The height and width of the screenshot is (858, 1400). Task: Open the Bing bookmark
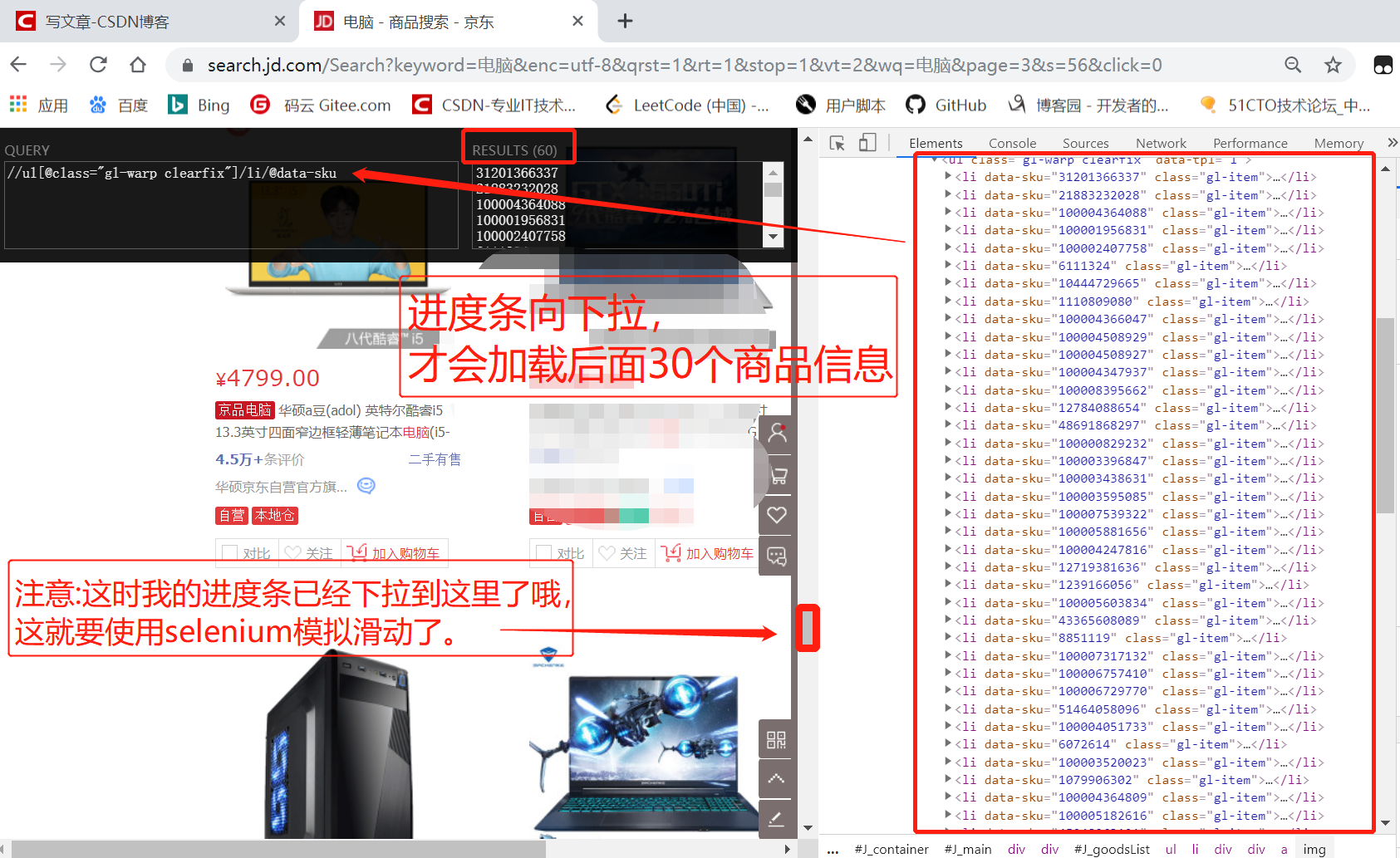pyautogui.click(x=199, y=105)
